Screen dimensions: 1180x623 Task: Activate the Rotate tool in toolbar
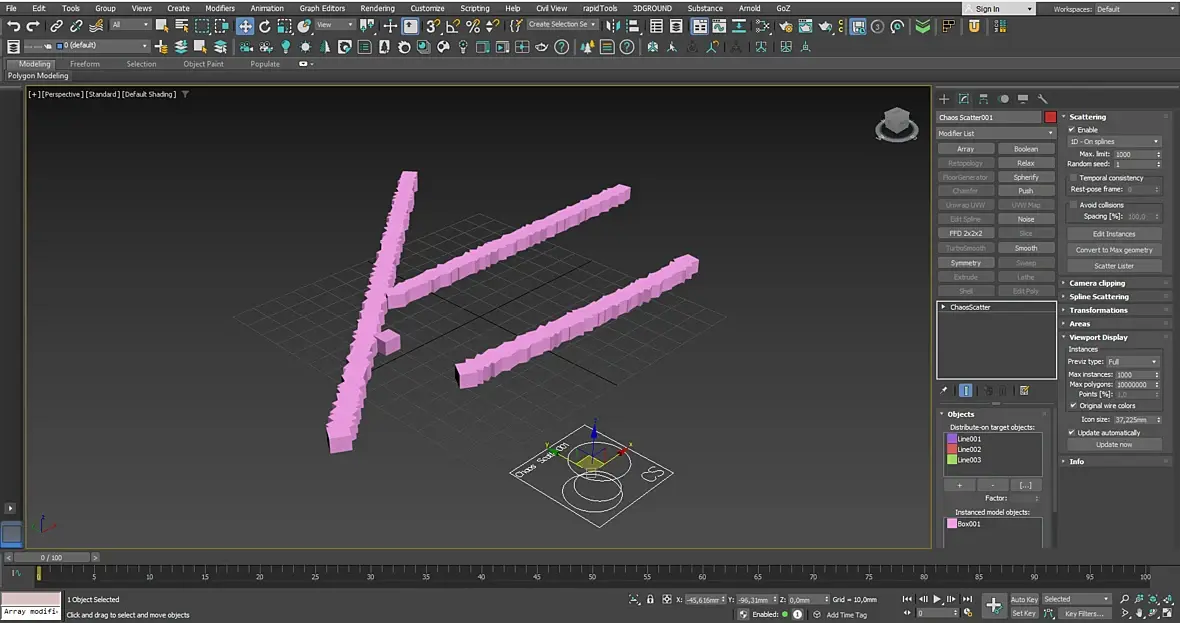[265, 26]
